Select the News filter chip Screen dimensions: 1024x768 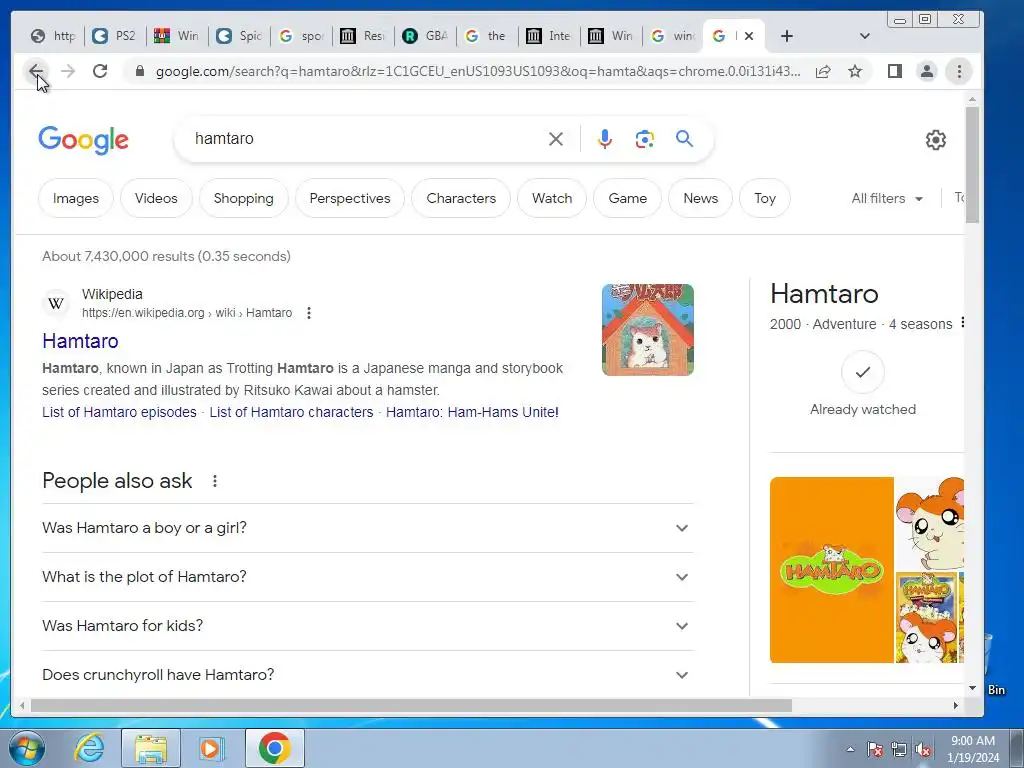coord(701,198)
